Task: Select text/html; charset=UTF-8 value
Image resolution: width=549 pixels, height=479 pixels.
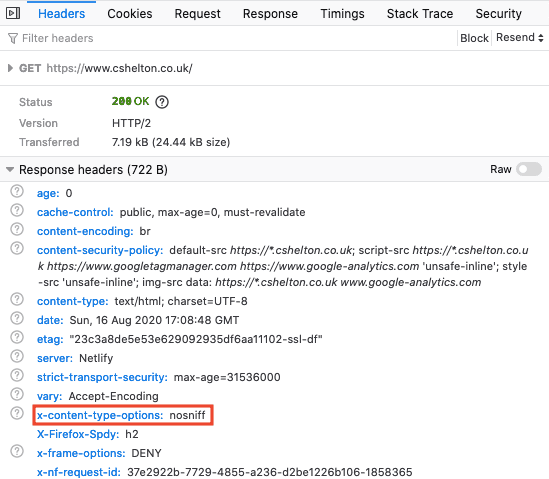Action: click(x=181, y=301)
